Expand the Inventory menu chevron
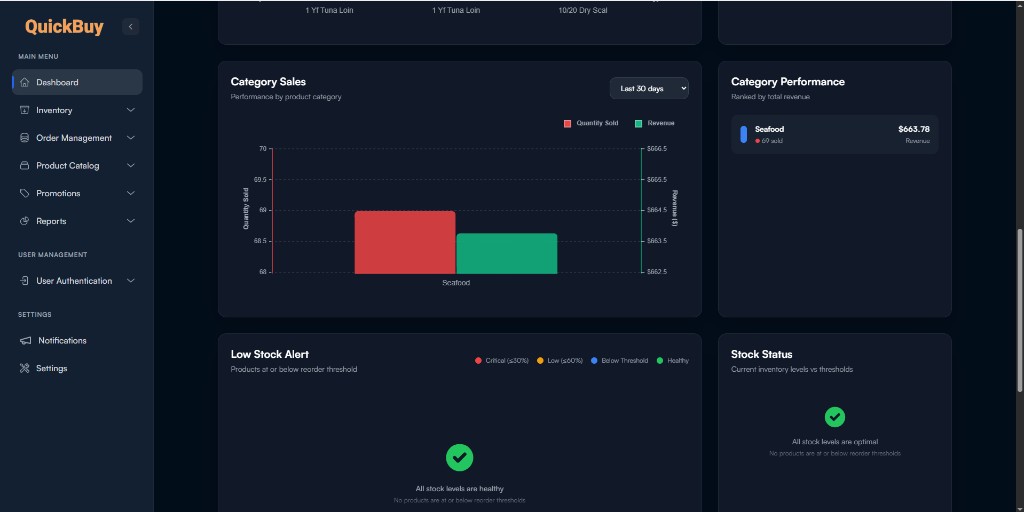Screen dimensions: 1024x512 [131, 110]
